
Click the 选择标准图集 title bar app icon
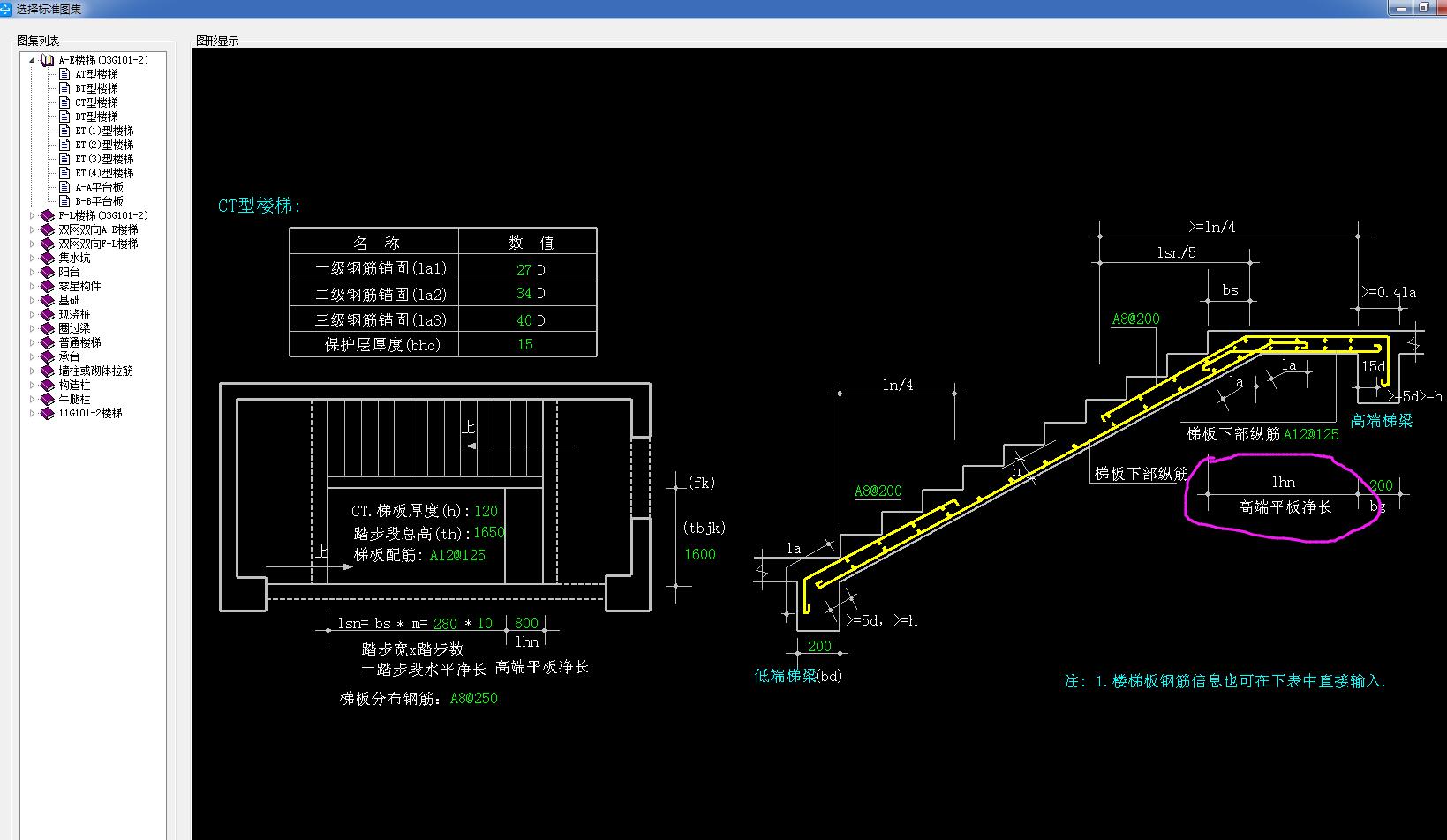(6, 8)
